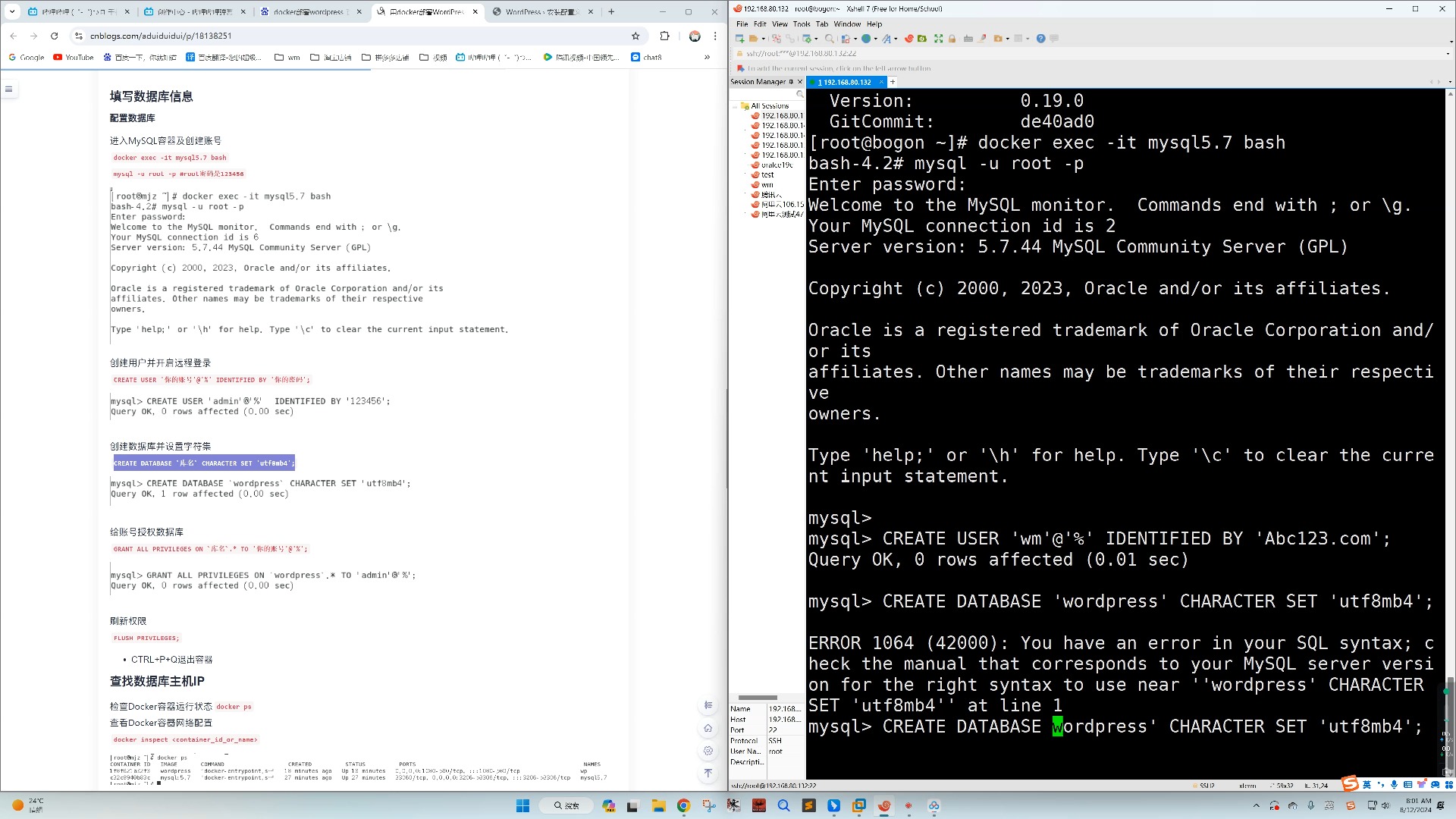1456x819 pixels.
Task: Close the Session Manager panel
Action: pyautogui.click(x=799, y=82)
